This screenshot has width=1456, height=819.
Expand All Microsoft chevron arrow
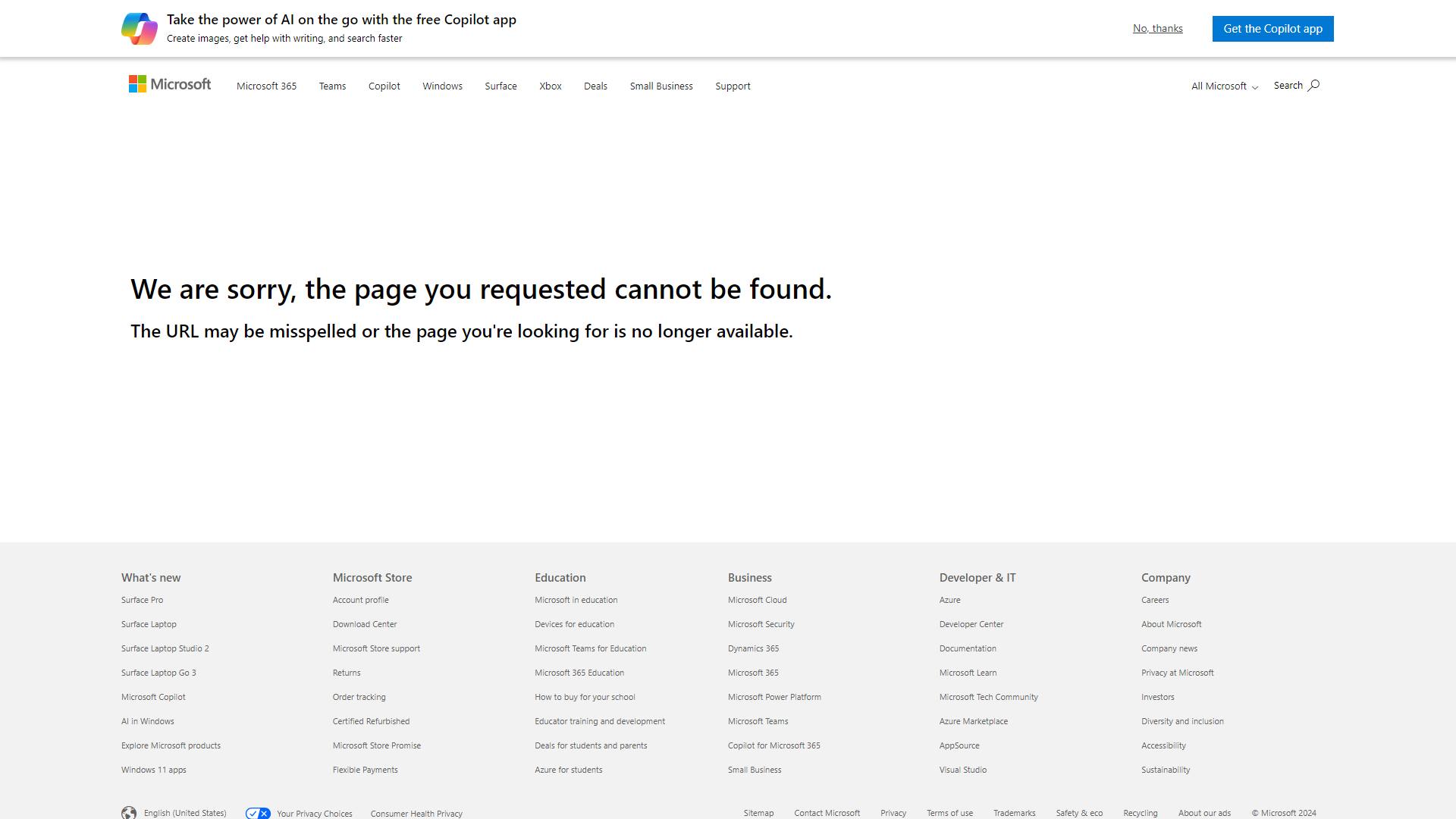pos(1255,87)
